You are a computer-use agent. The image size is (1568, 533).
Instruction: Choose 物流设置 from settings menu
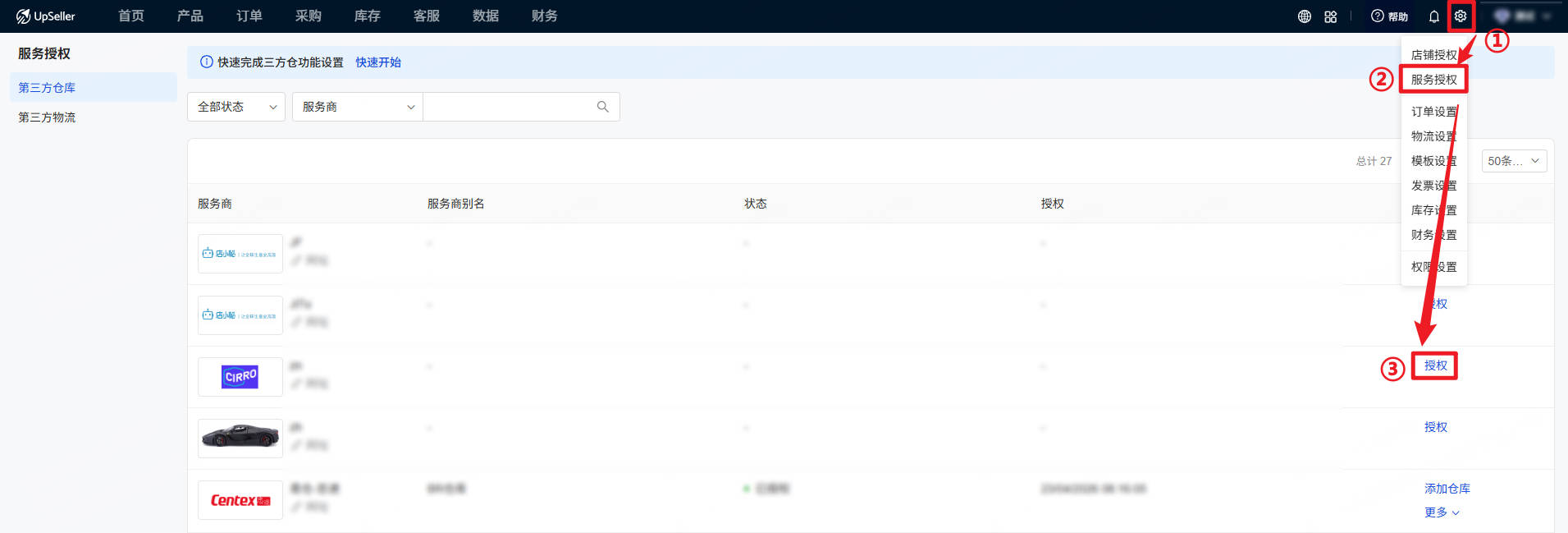click(x=1434, y=136)
